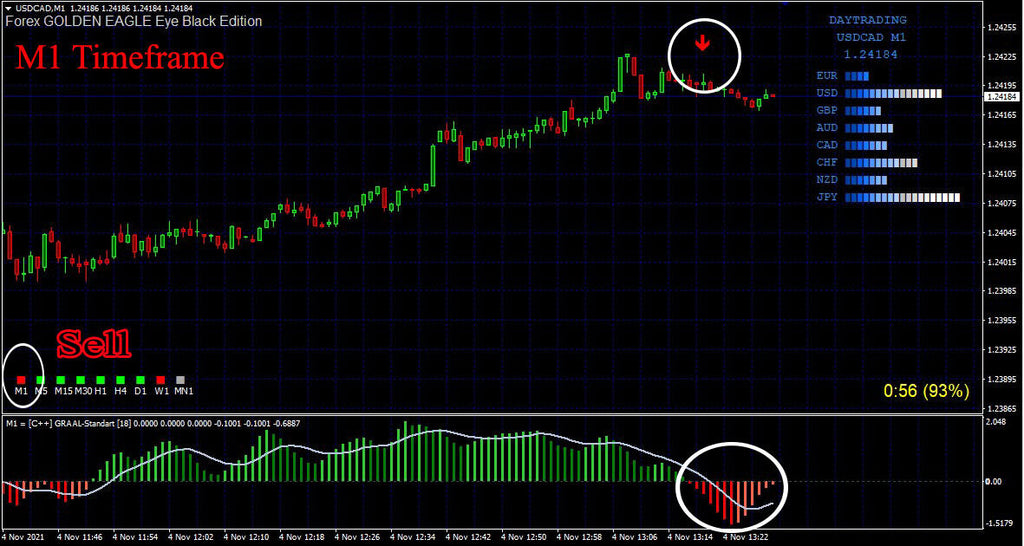Click the "USDCAD M1" text in the DAYTRADING panel

tap(871, 38)
